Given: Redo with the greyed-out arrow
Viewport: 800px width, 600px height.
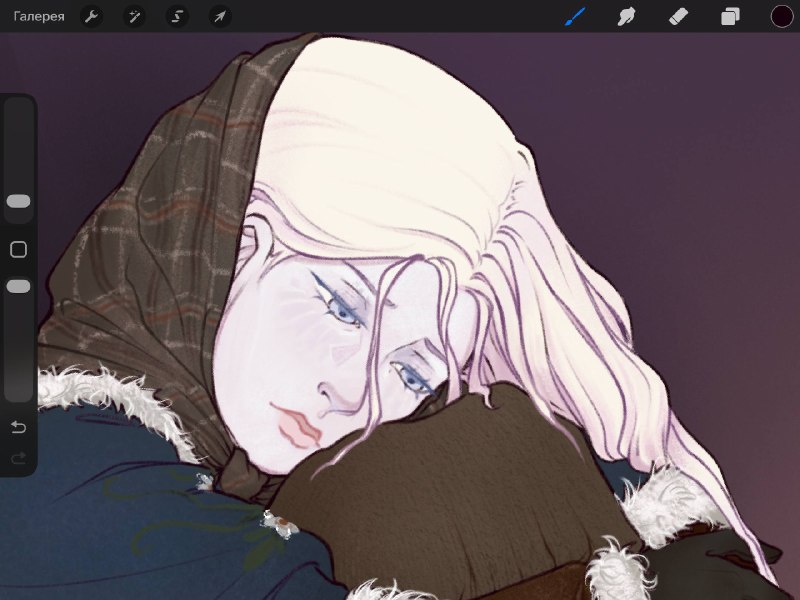Looking at the screenshot, I should click(18, 458).
